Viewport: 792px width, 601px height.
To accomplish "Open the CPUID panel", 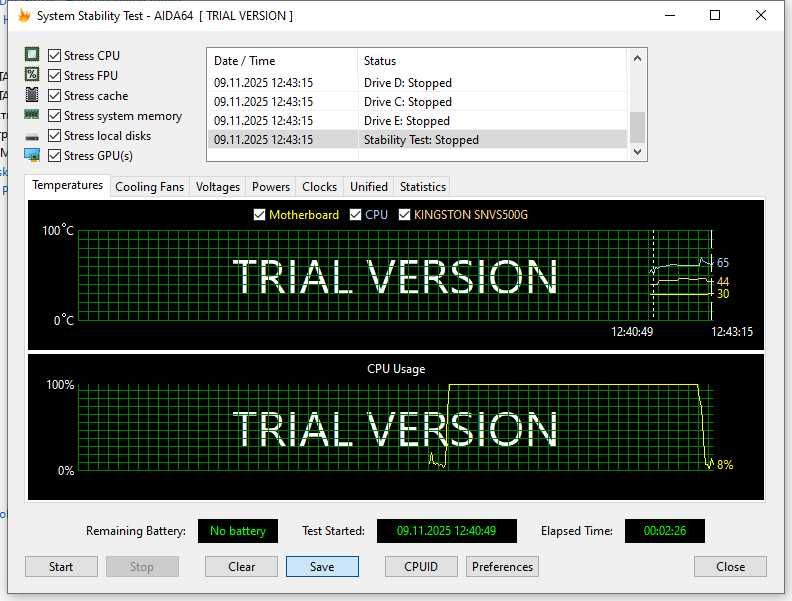I will [x=421, y=567].
